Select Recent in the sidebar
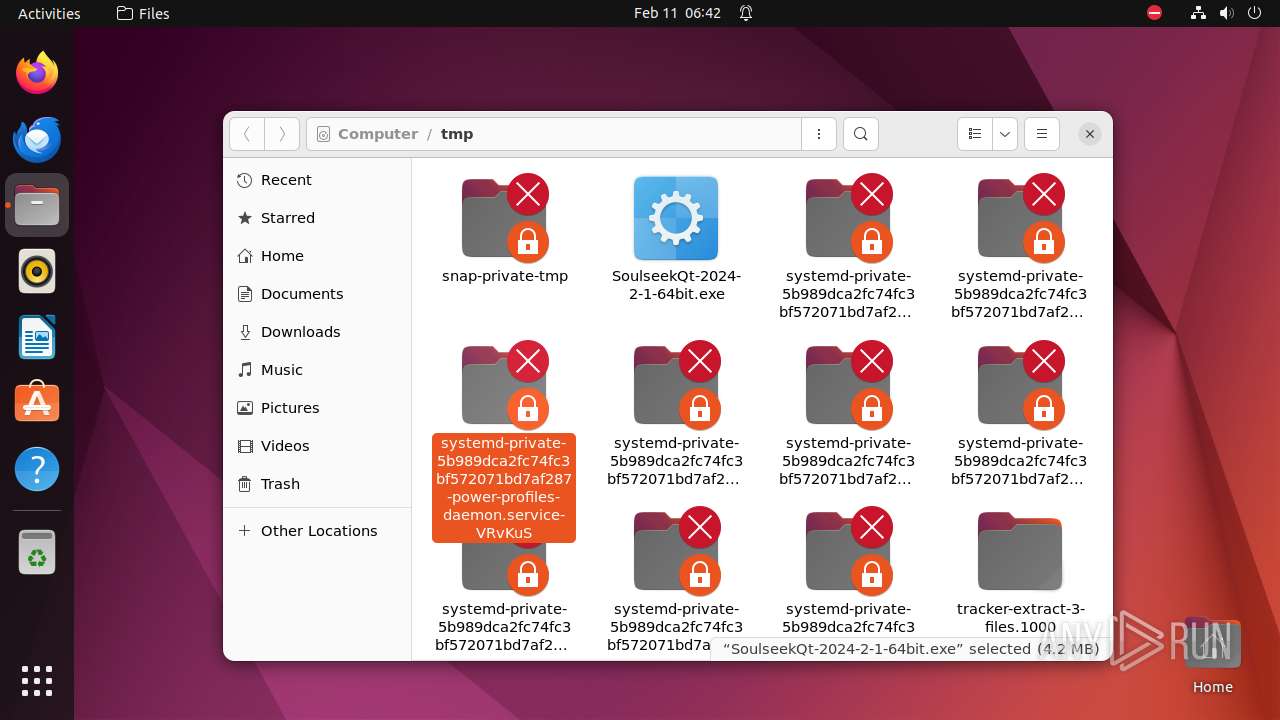This screenshot has height=720, width=1280. tap(317, 180)
